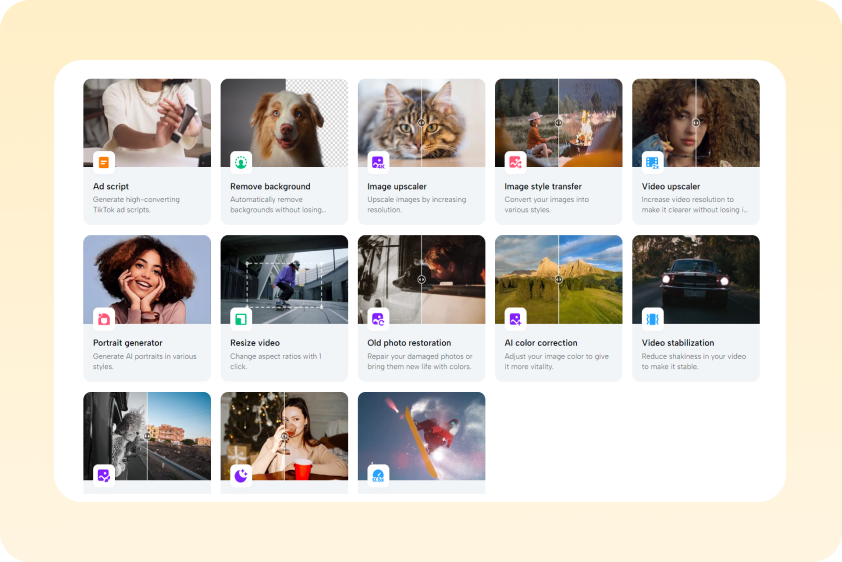Click 'Automatically remove backgrounds without losing...' text
Image resolution: width=842 pixels, height=562 pixels.
278,205
